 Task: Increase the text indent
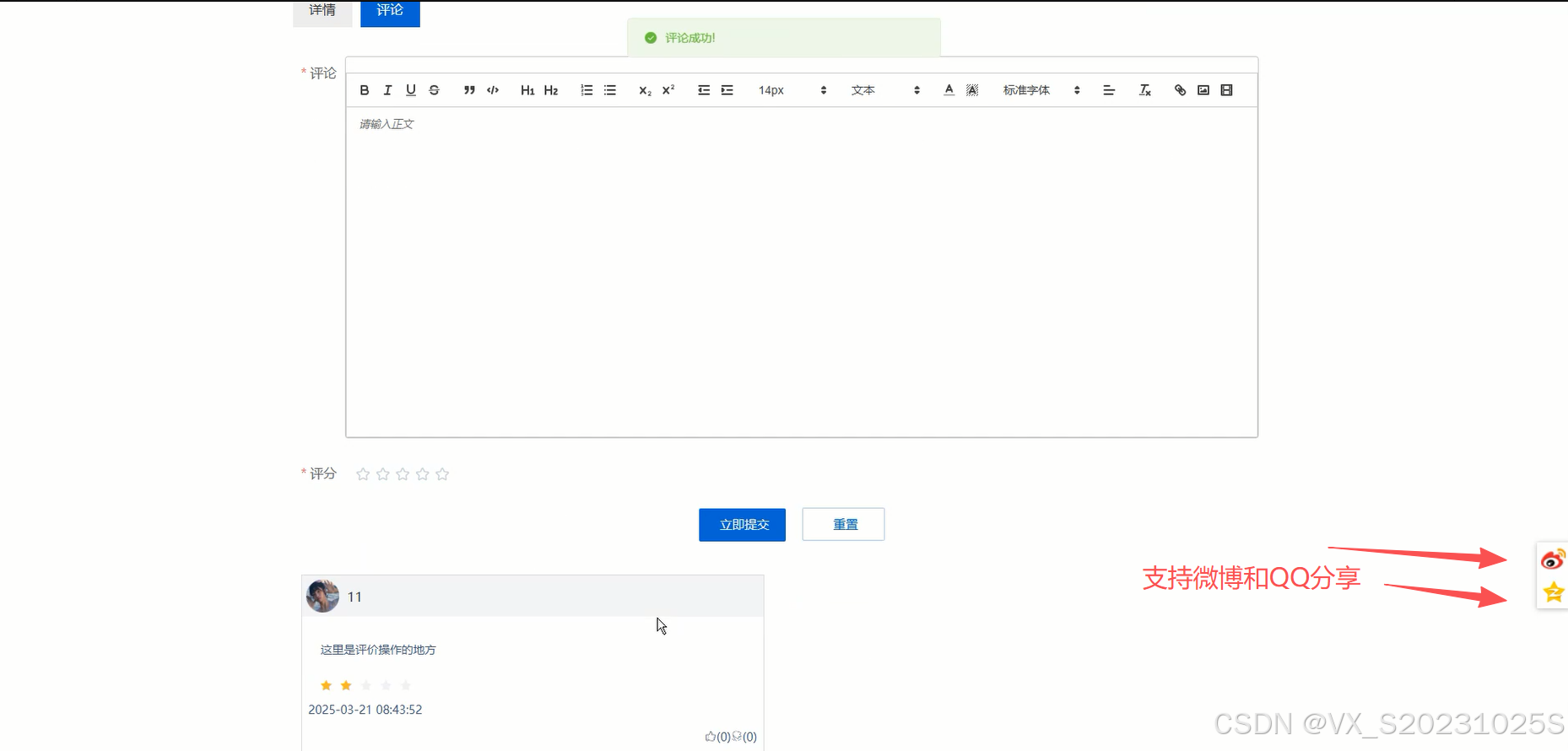click(x=727, y=90)
